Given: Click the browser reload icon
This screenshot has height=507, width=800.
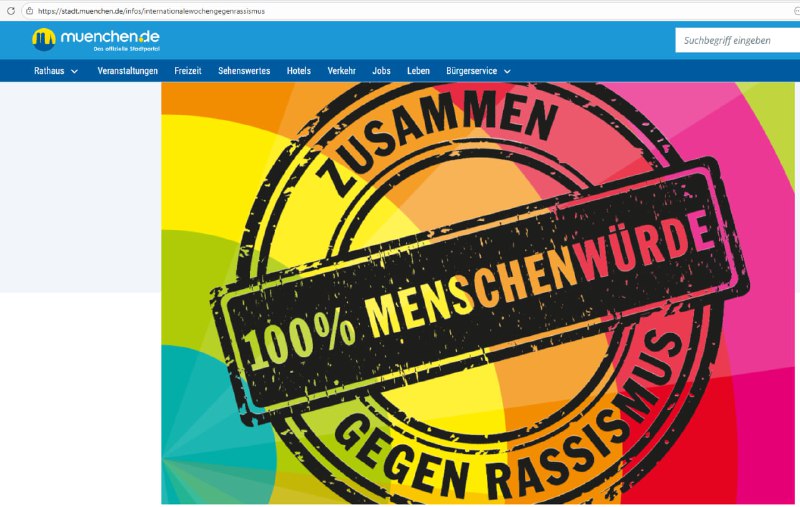Looking at the screenshot, I should pos(10,11).
